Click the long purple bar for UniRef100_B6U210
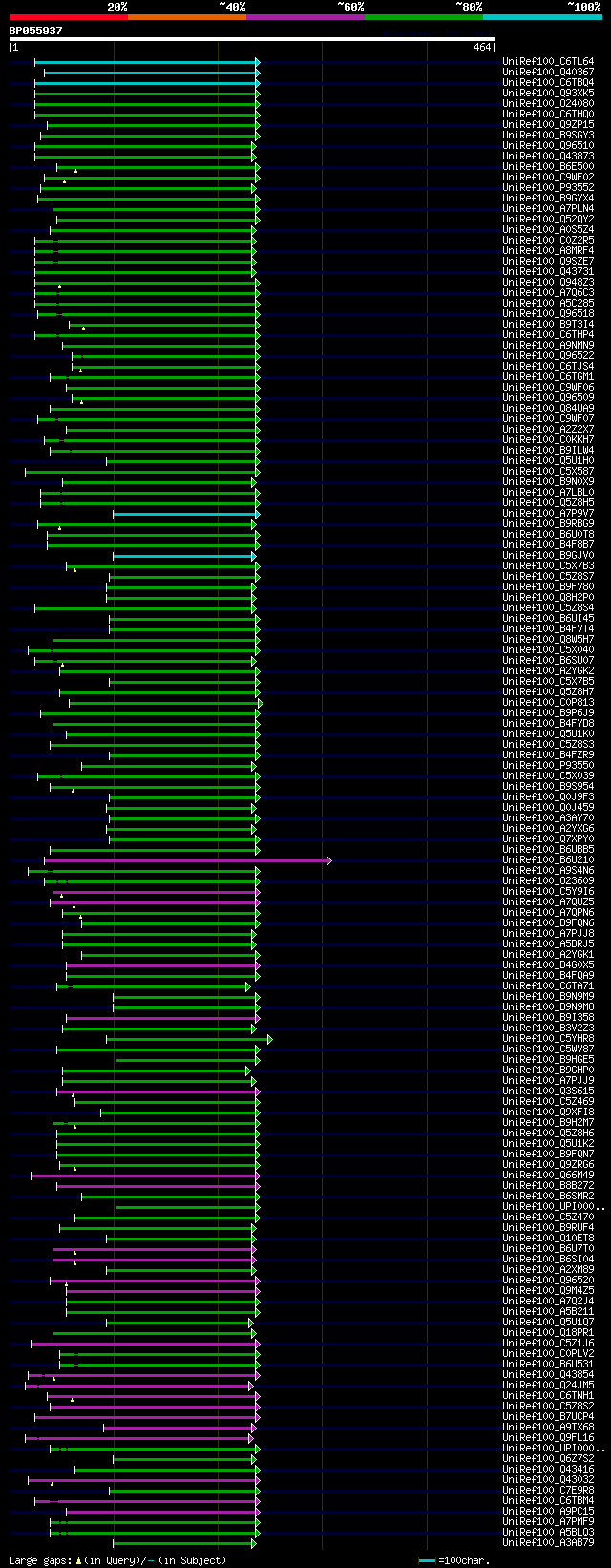611x1568 pixels. pyautogui.click(x=188, y=860)
